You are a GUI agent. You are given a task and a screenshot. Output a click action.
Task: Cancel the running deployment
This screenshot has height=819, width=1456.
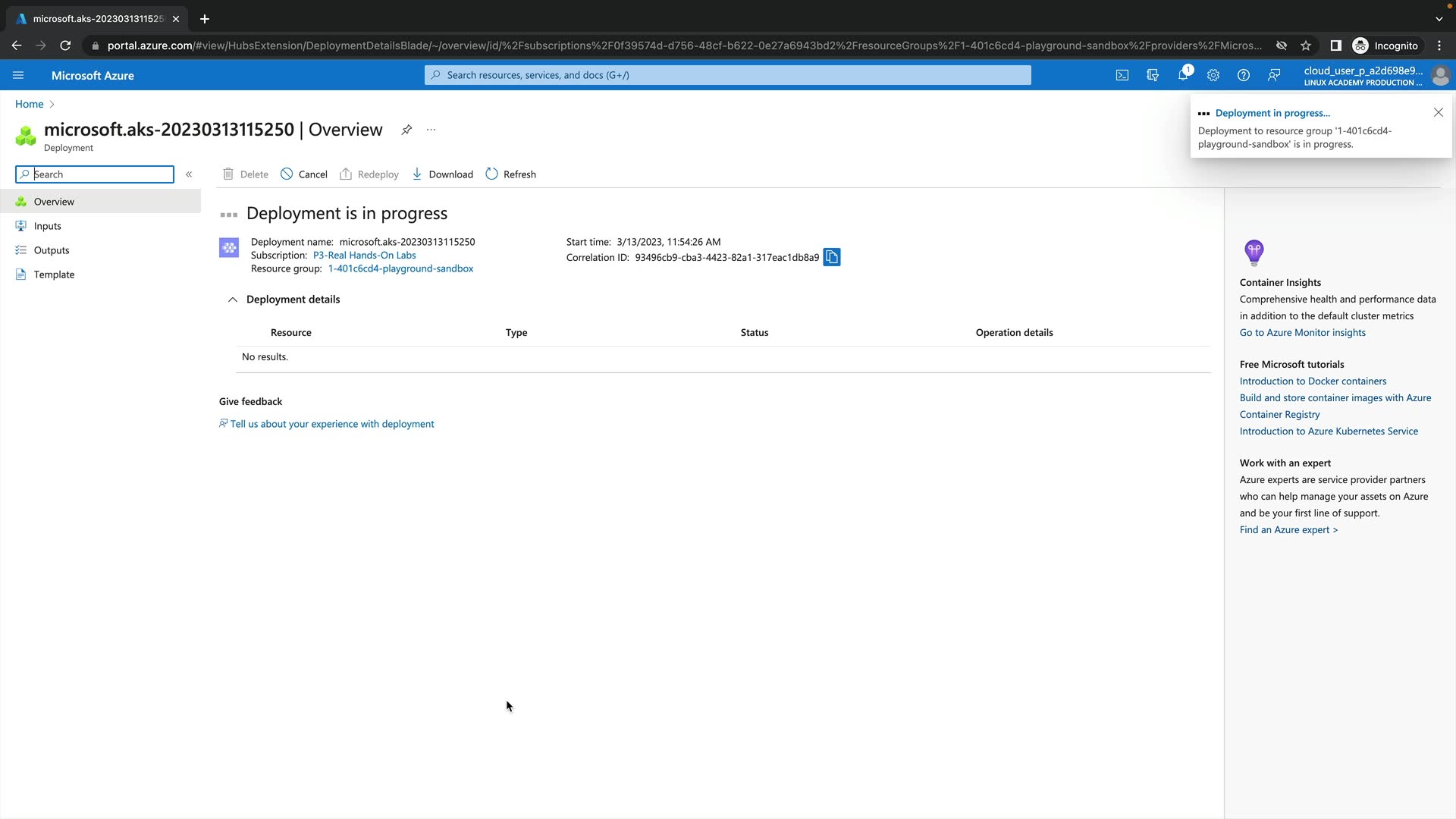tap(304, 174)
